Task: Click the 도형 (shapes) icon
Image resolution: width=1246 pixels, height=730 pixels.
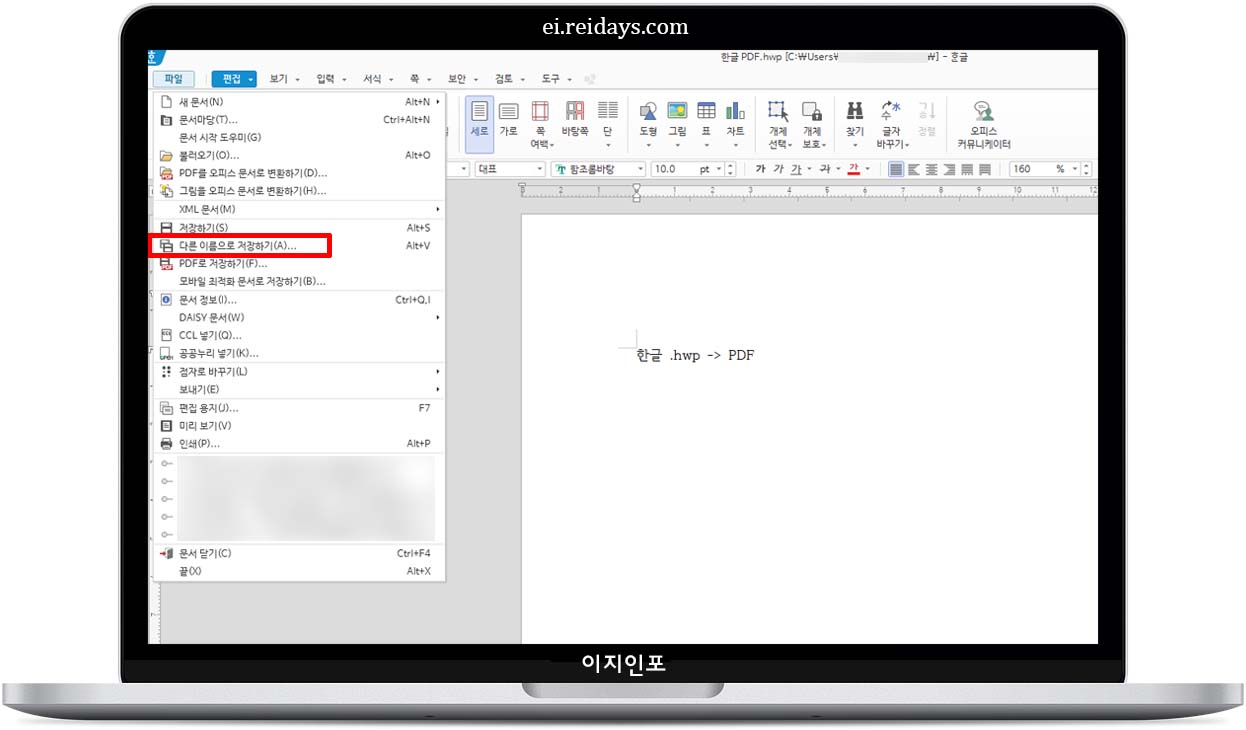Action: tap(648, 118)
